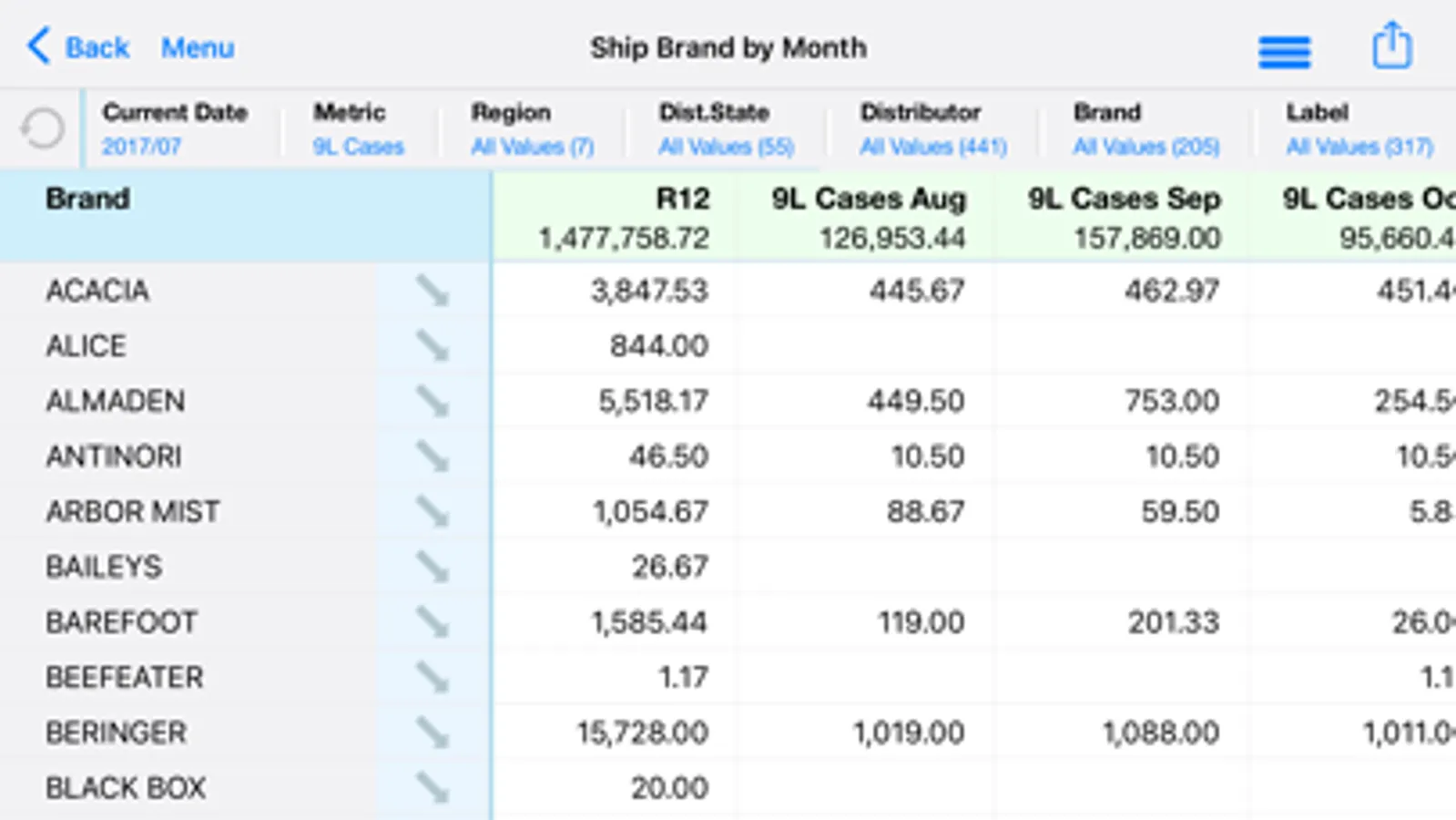1456x820 pixels.
Task: Expand the Region filter All Values (7)
Action: tap(532, 129)
